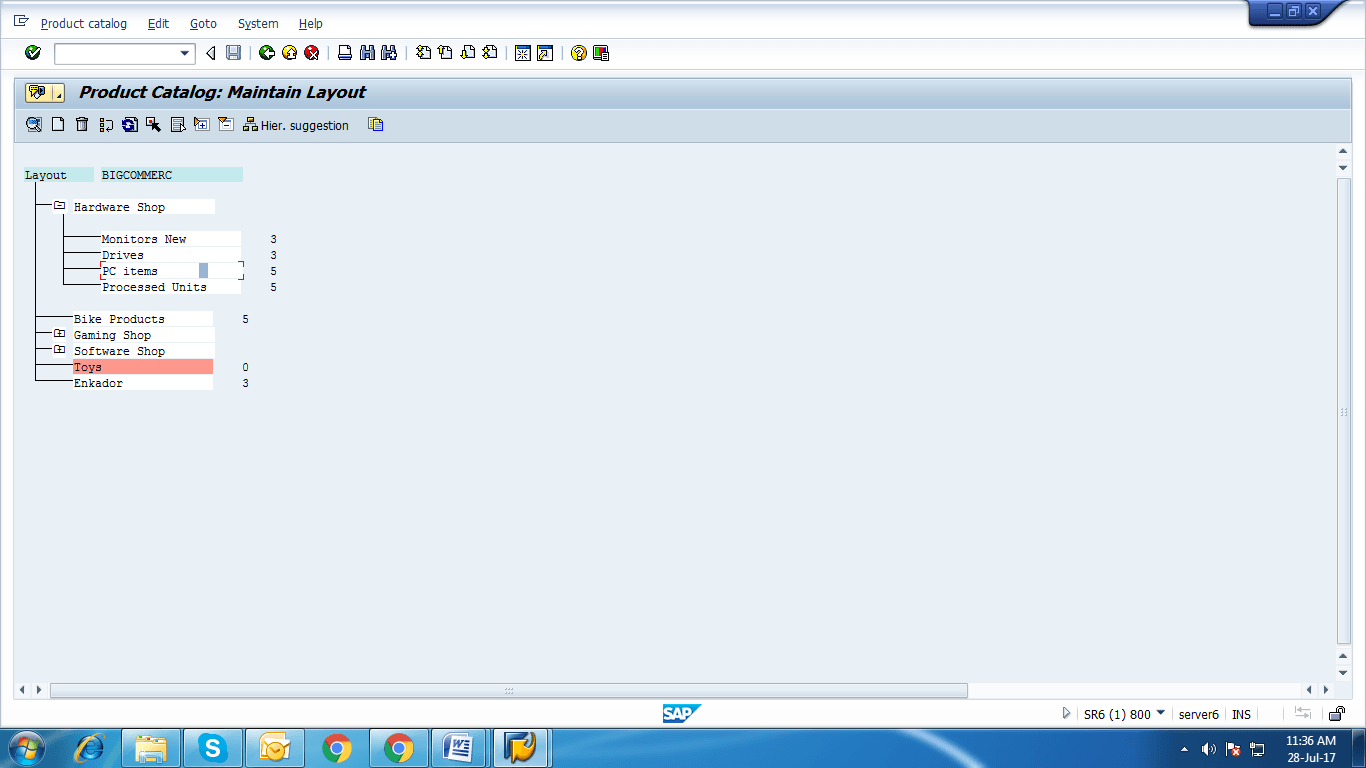Screen dimensions: 1366x768
Task: Expand the Gaming Shop folder node
Action: click(x=59, y=334)
